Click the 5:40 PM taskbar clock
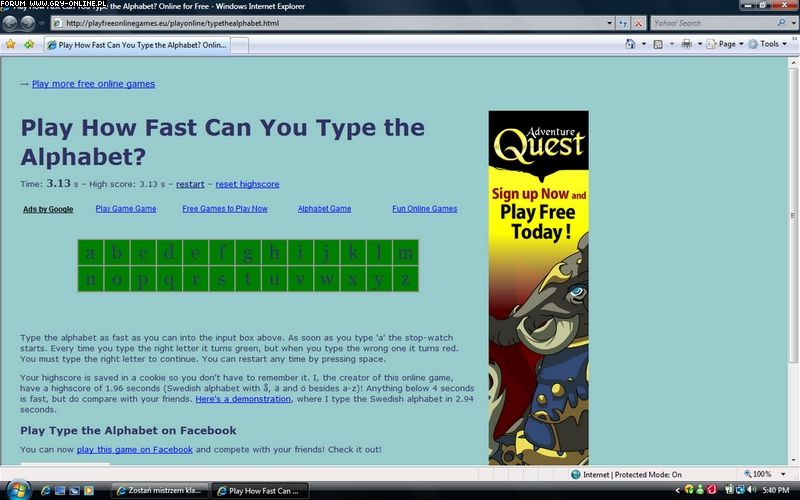Viewport: 800px width, 500px height. [x=776, y=490]
